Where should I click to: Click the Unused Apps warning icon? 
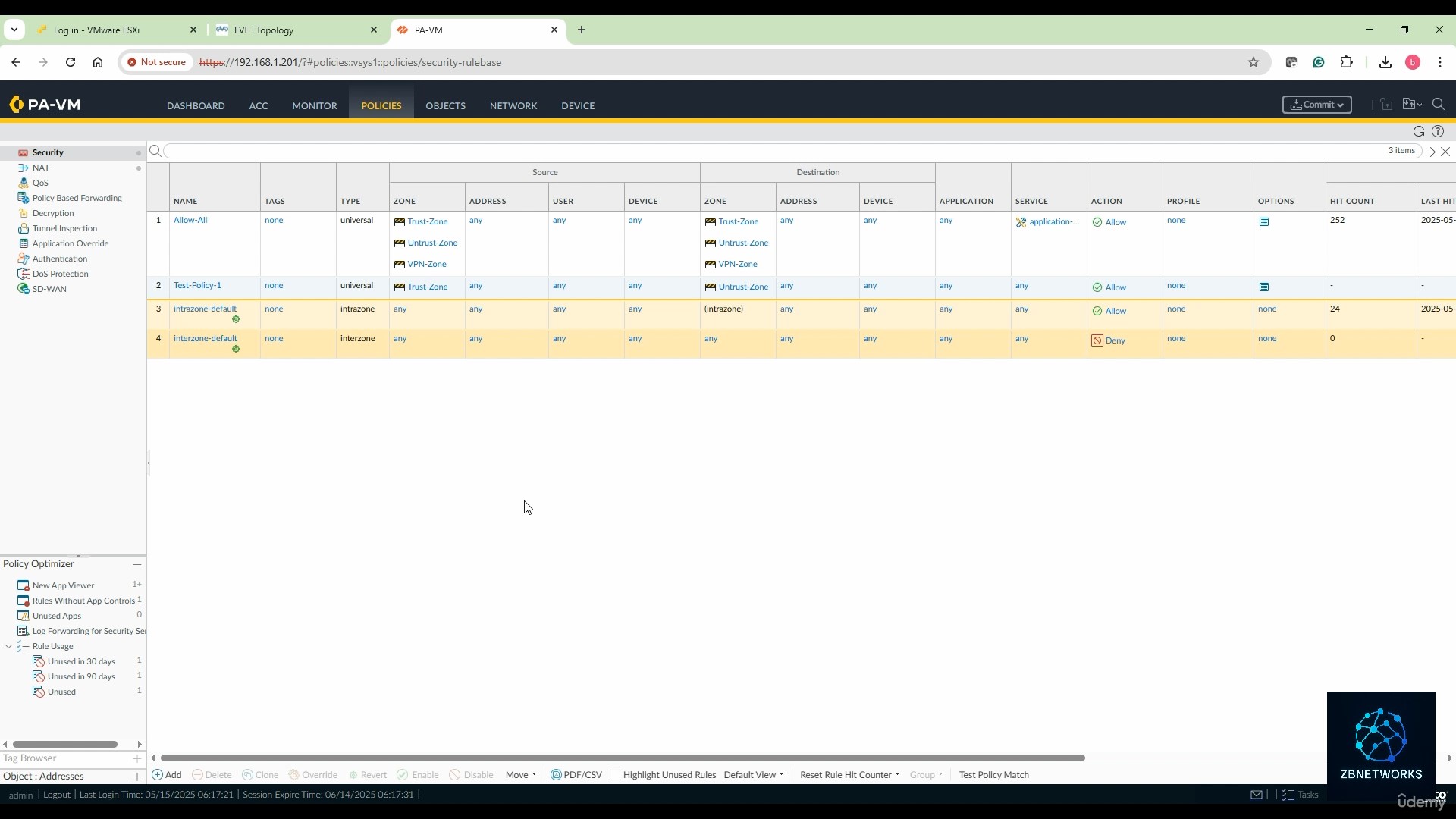pos(24,616)
